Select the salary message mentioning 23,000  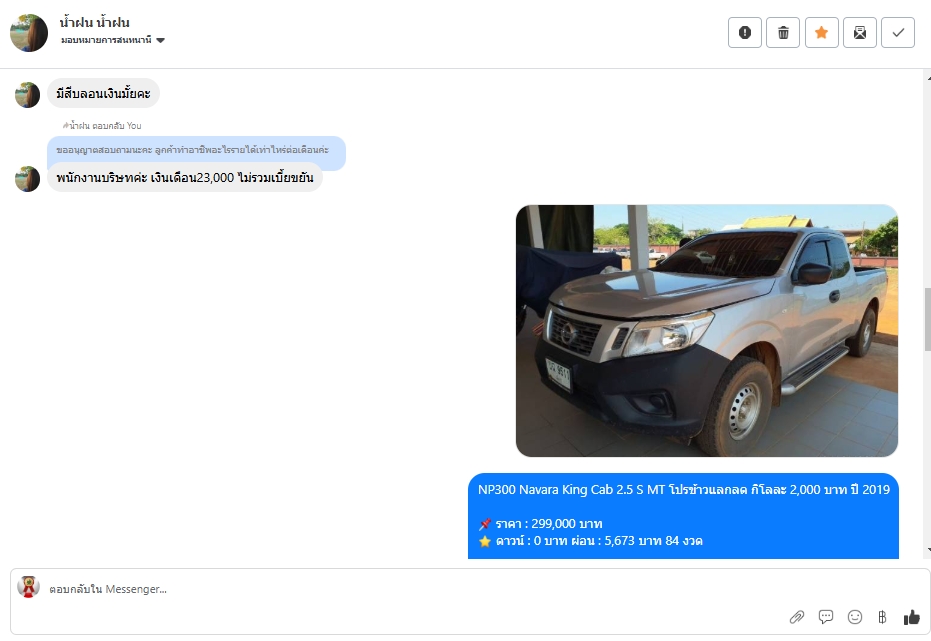(185, 177)
